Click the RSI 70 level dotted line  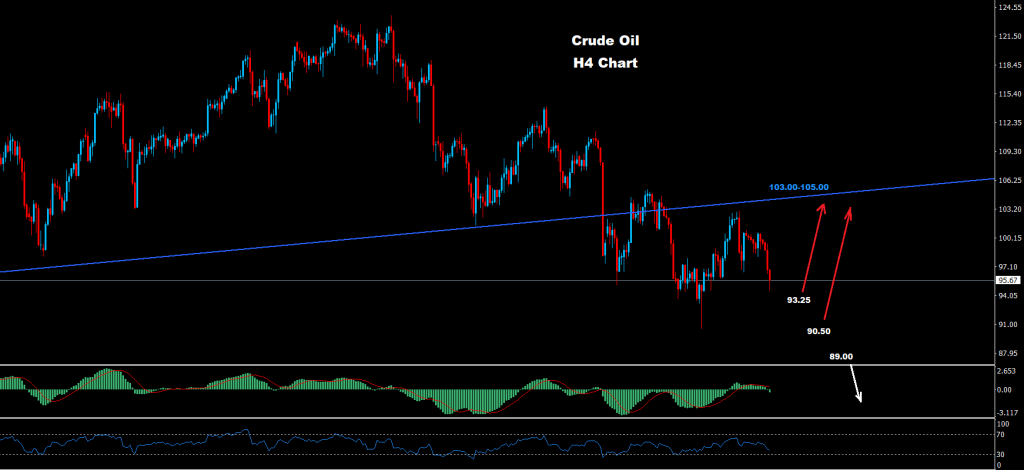tap(496, 435)
